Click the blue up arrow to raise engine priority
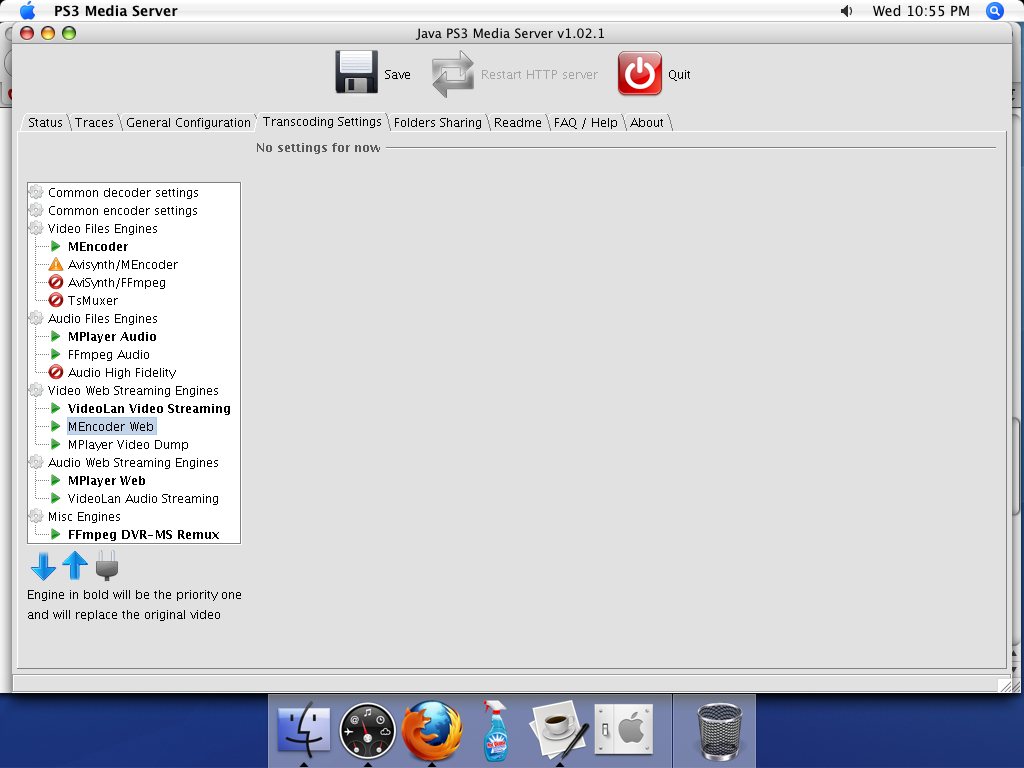Image resolution: width=1024 pixels, height=768 pixels. point(75,566)
